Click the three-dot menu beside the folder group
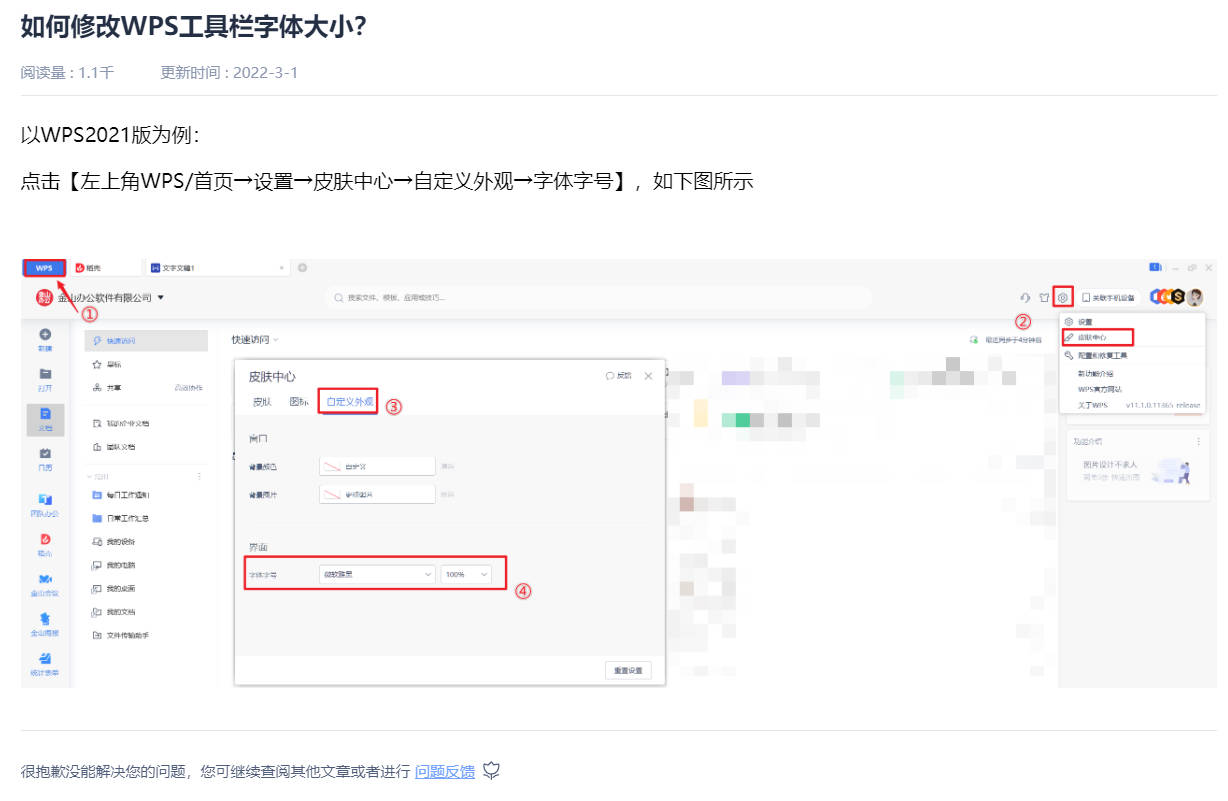The image size is (1228, 801). [x=199, y=476]
